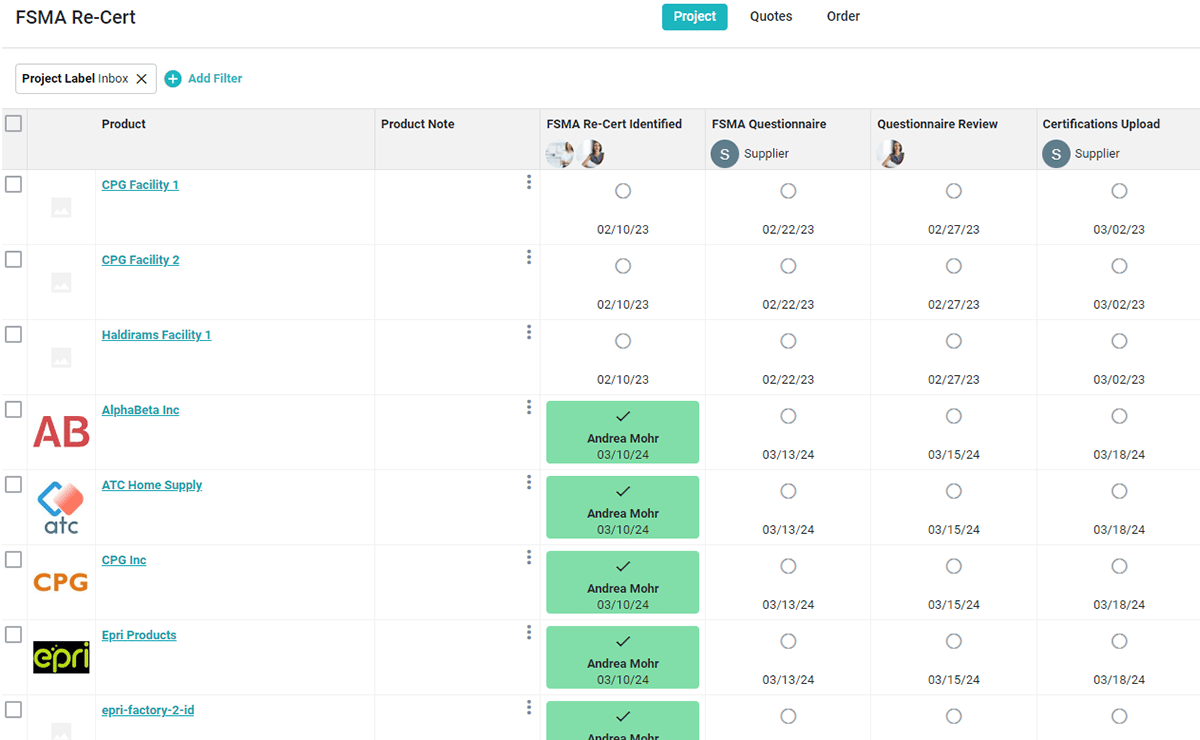
Task: Open the options menu for CPG Facility 1
Action: click(x=529, y=182)
